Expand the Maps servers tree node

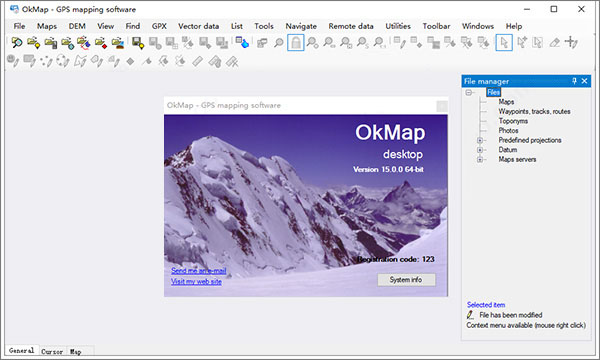(x=479, y=160)
